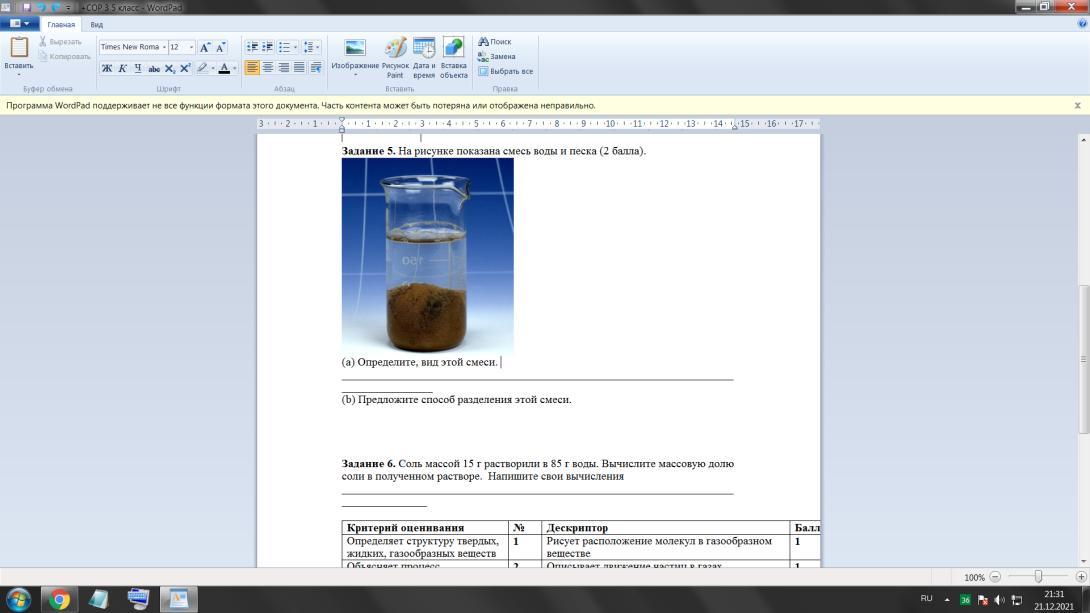Click the Save icon in quick access toolbar

(26, 7)
